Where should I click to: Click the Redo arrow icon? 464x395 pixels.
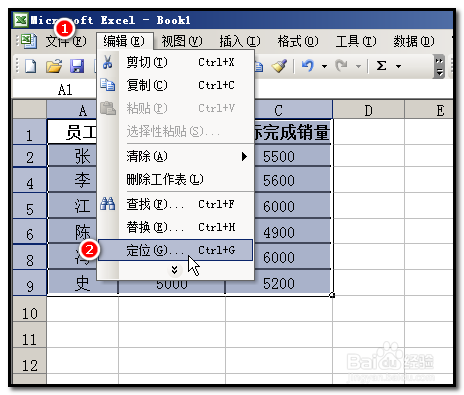pos(341,66)
